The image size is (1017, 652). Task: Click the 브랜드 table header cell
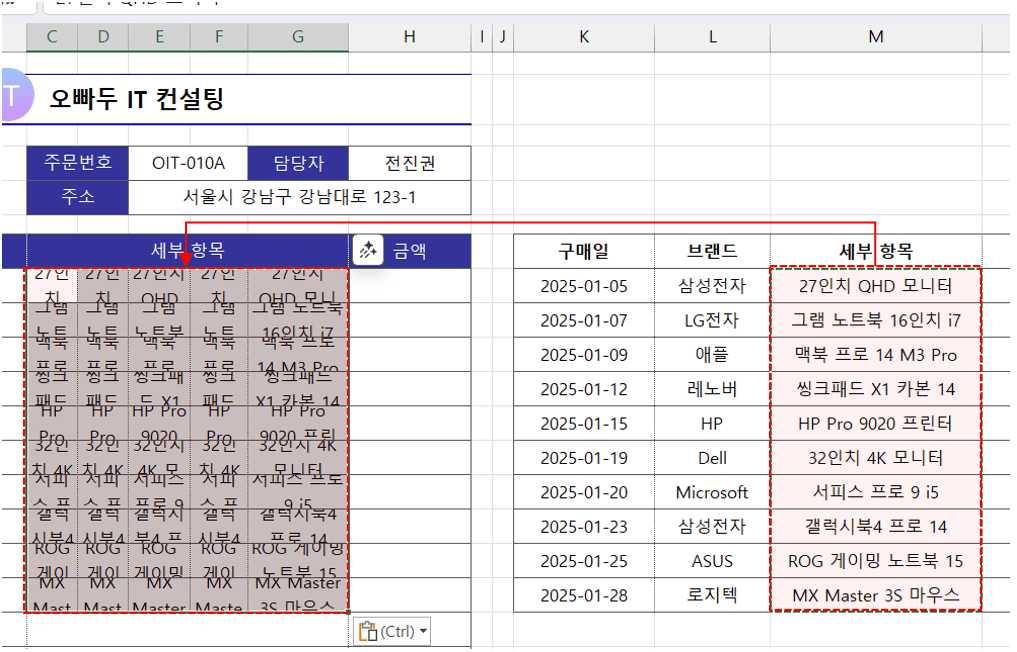[x=712, y=251]
